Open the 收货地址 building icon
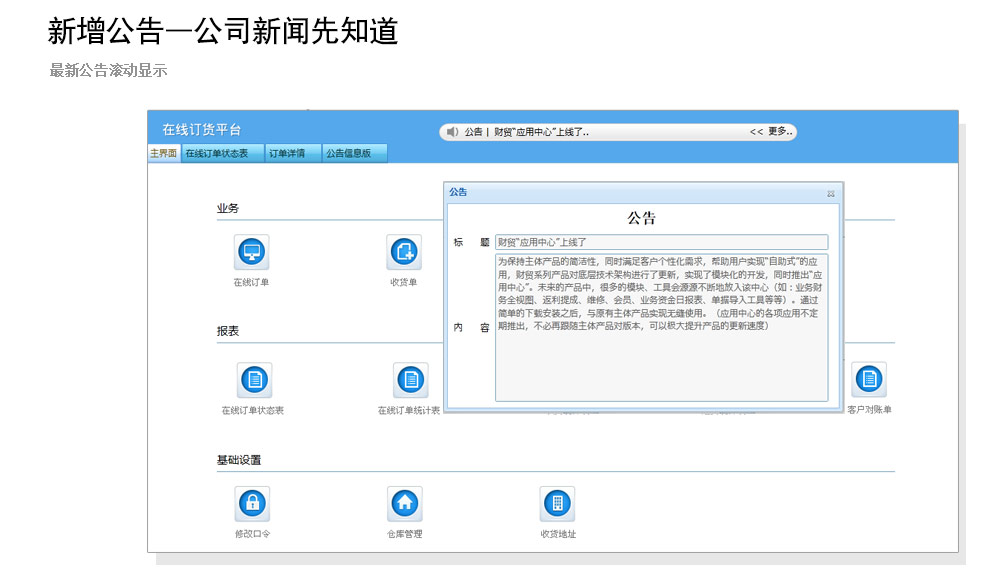Screen dimensions: 1000x580 [557, 503]
